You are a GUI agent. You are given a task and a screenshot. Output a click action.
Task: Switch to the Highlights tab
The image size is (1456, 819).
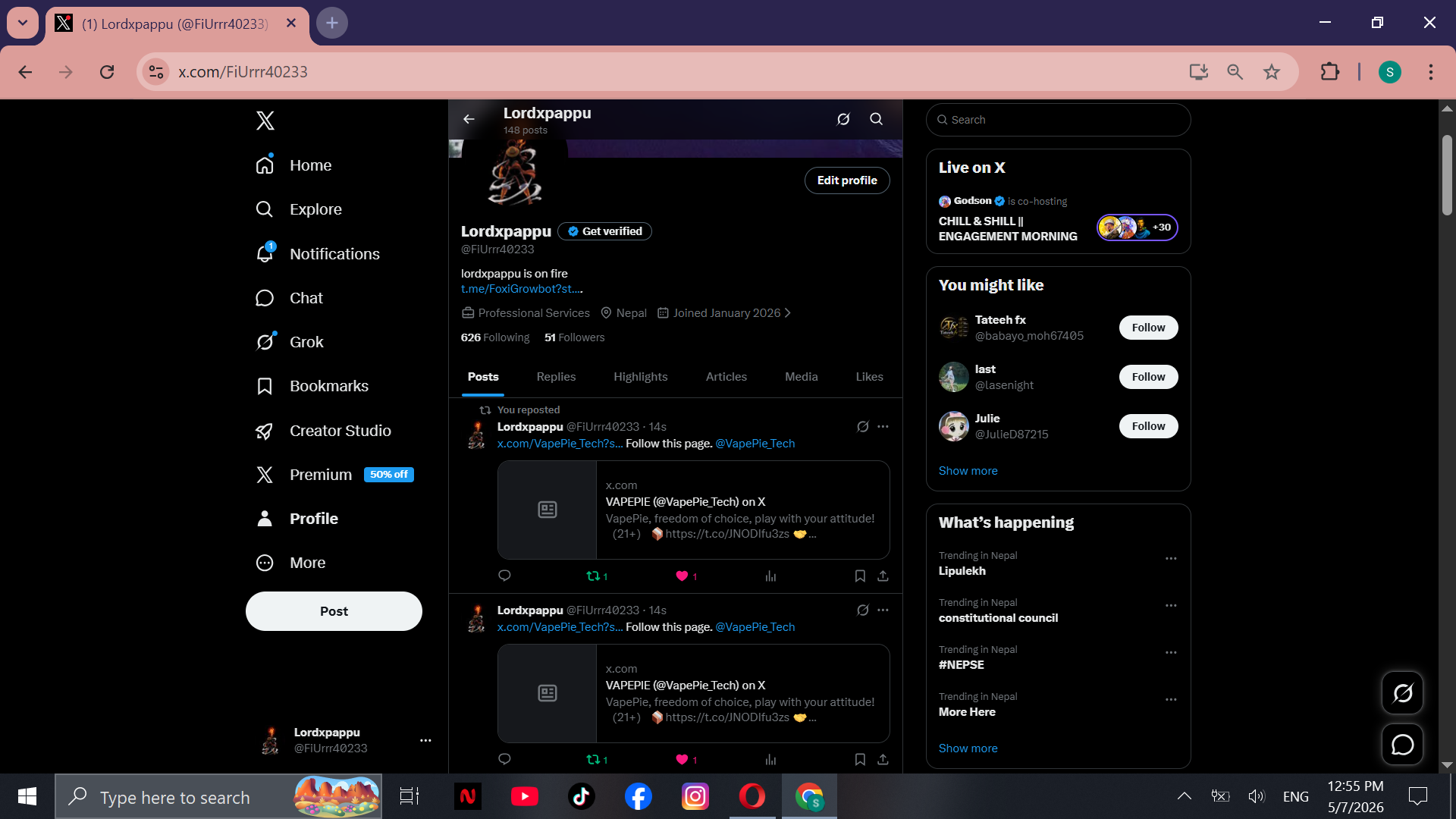pos(641,377)
